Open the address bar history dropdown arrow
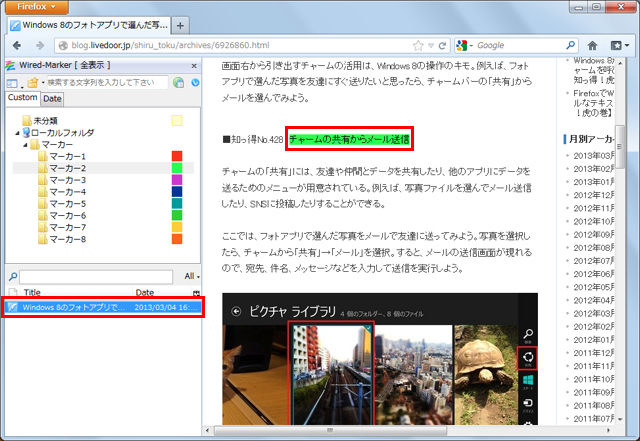 431,46
